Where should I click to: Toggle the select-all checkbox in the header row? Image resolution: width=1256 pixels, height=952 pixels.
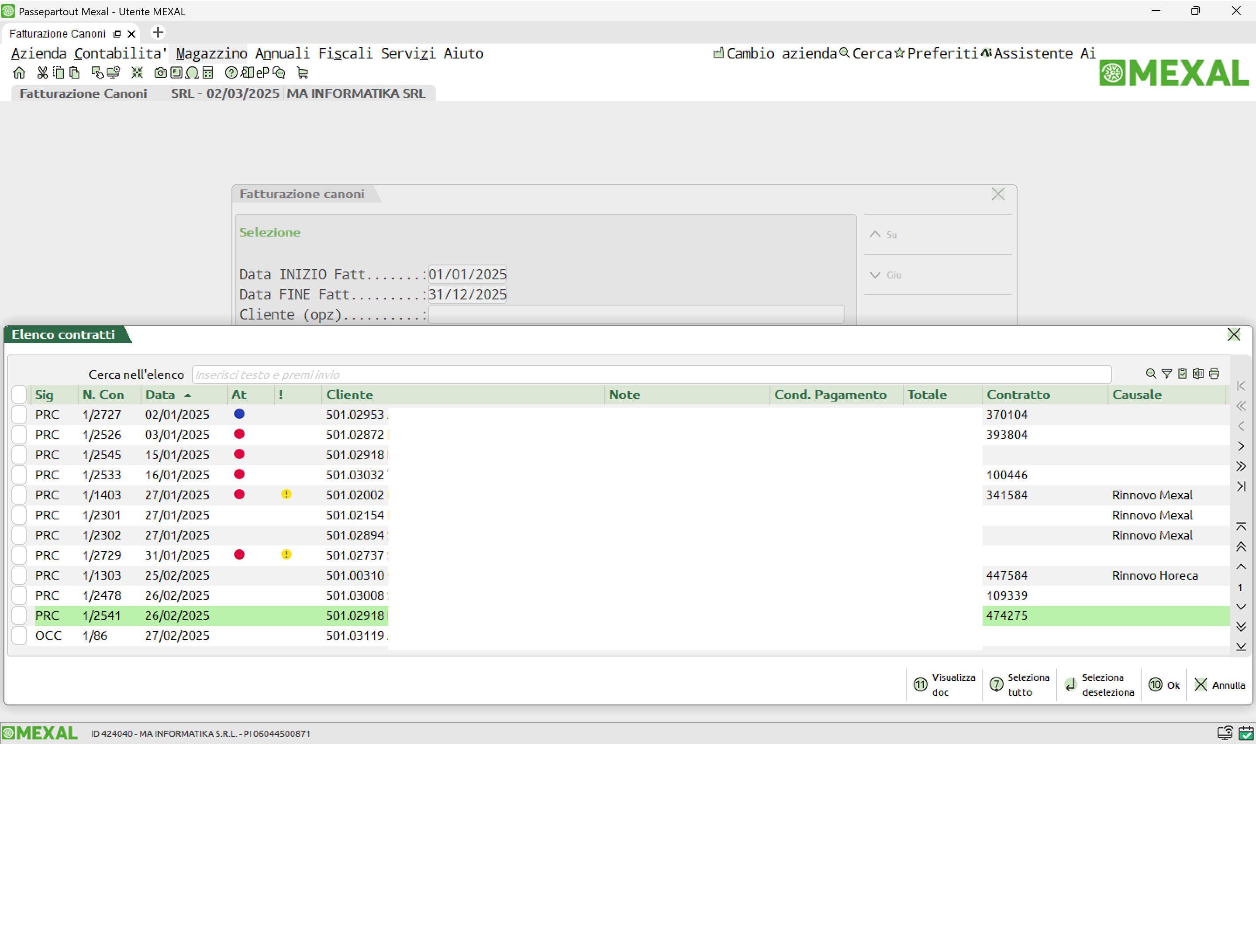(19, 394)
